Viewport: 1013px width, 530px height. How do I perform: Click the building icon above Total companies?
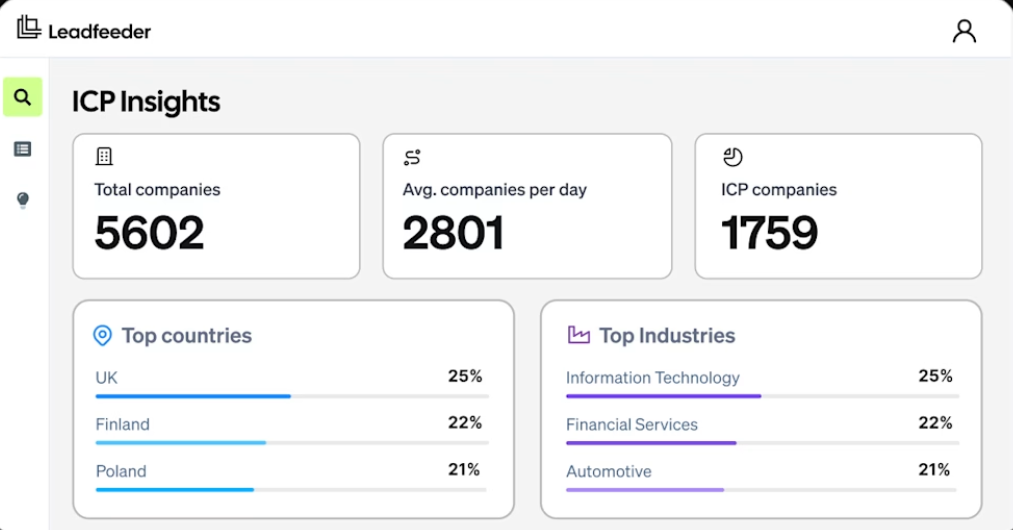click(104, 156)
